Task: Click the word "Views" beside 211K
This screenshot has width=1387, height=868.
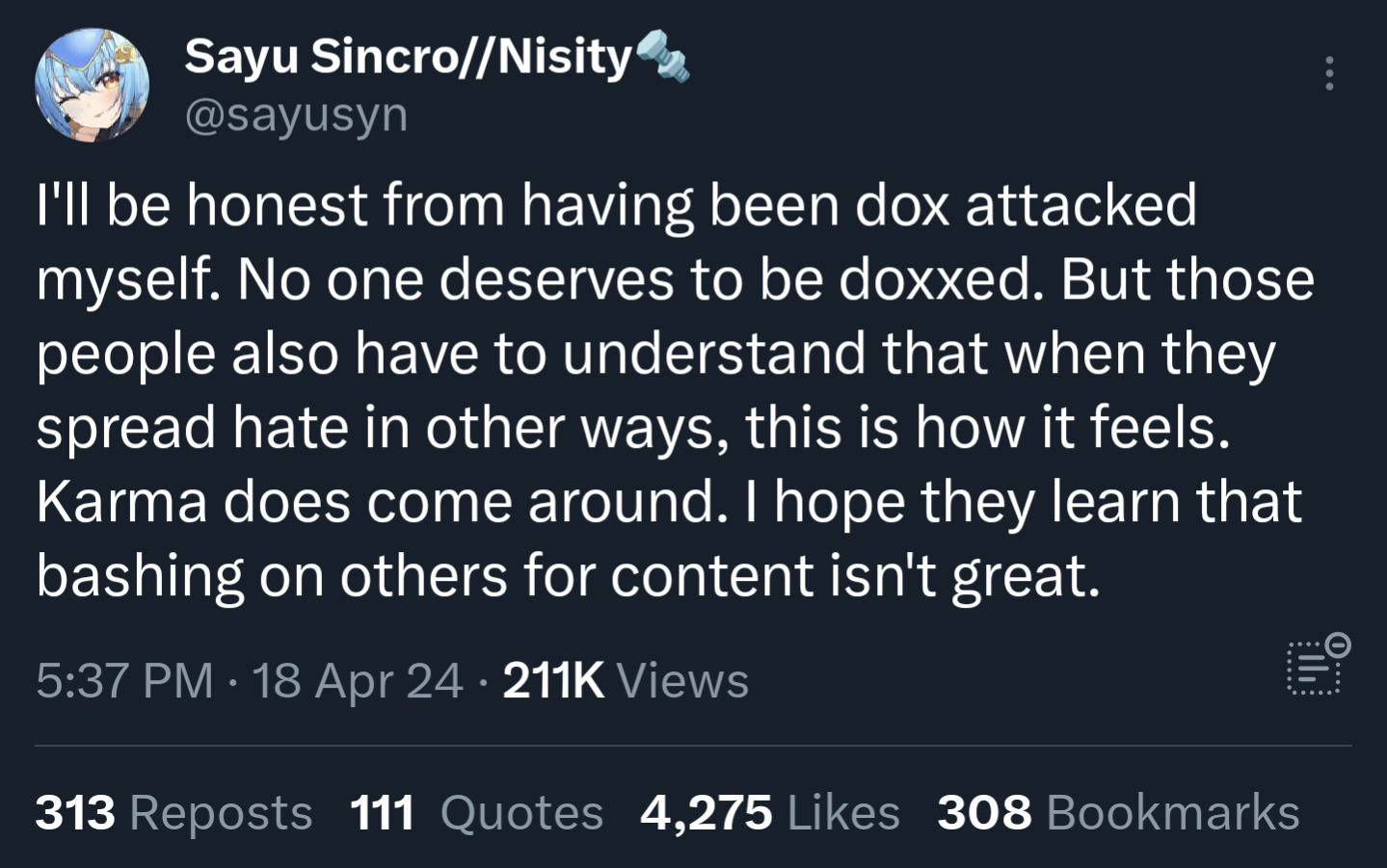Action: click(682, 681)
